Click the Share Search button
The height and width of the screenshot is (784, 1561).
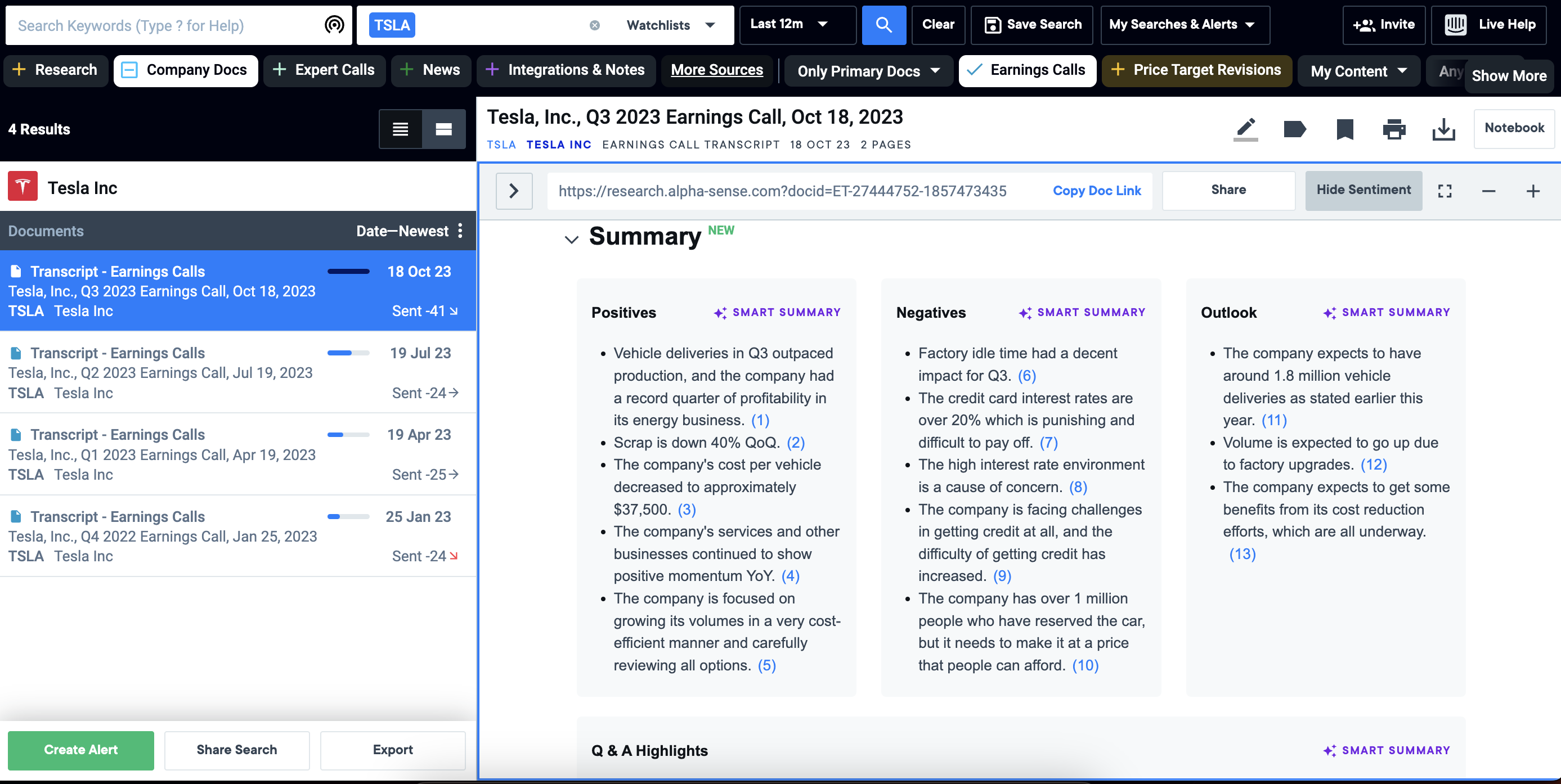[x=237, y=750]
